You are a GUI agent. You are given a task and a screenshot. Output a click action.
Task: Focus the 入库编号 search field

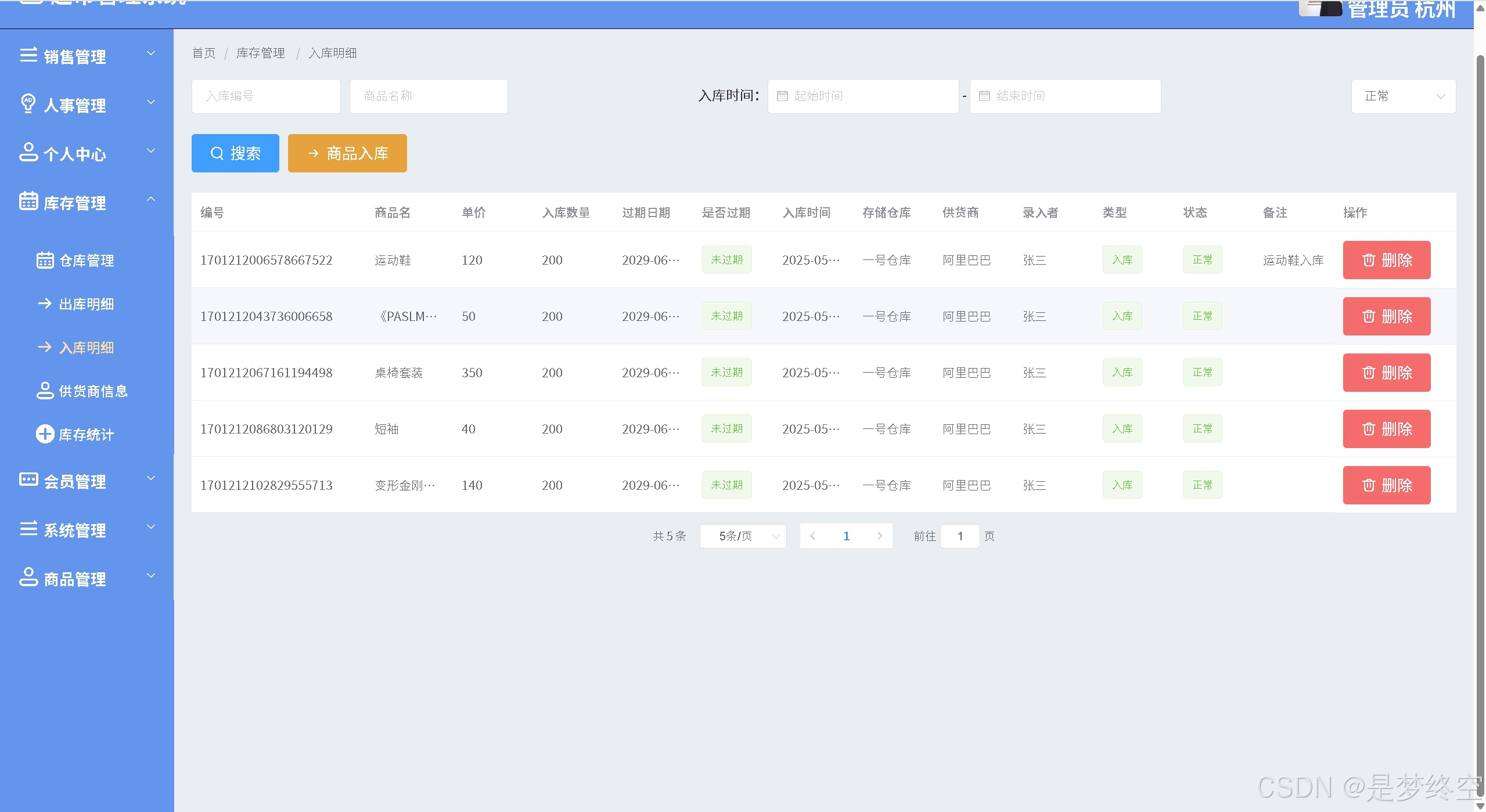coord(266,96)
